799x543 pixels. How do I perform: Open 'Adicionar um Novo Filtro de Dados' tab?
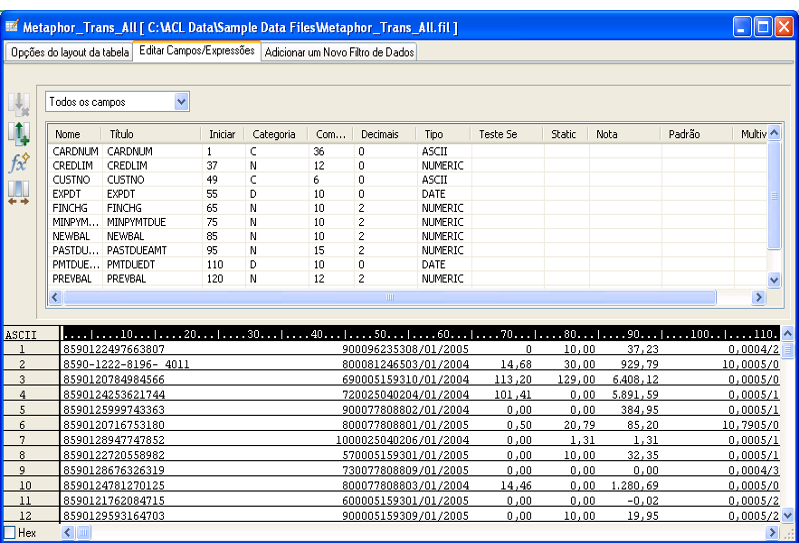pyautogui.click(x=339, y=51)
